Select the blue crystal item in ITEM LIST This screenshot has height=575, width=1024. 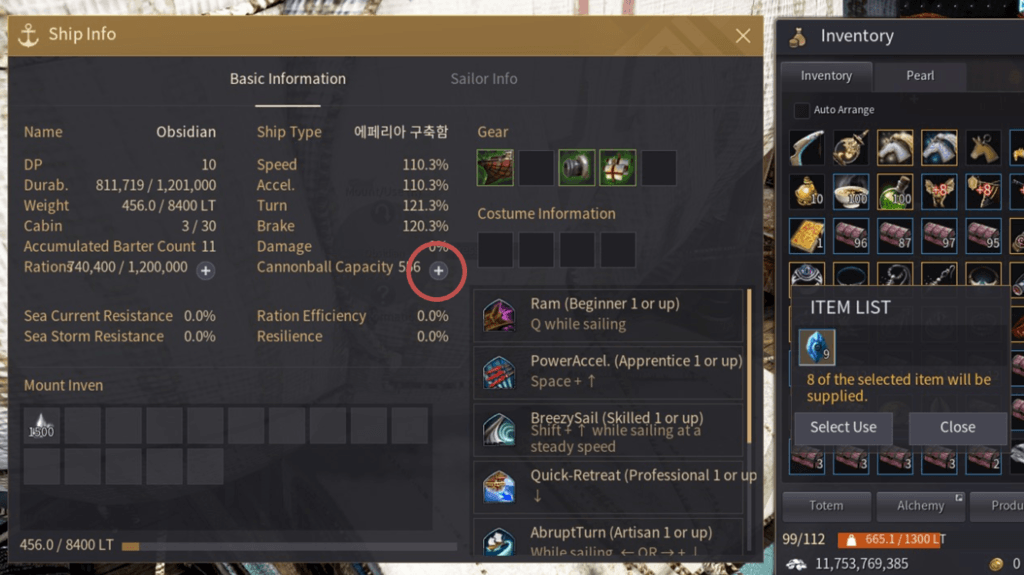pos(816,347)
